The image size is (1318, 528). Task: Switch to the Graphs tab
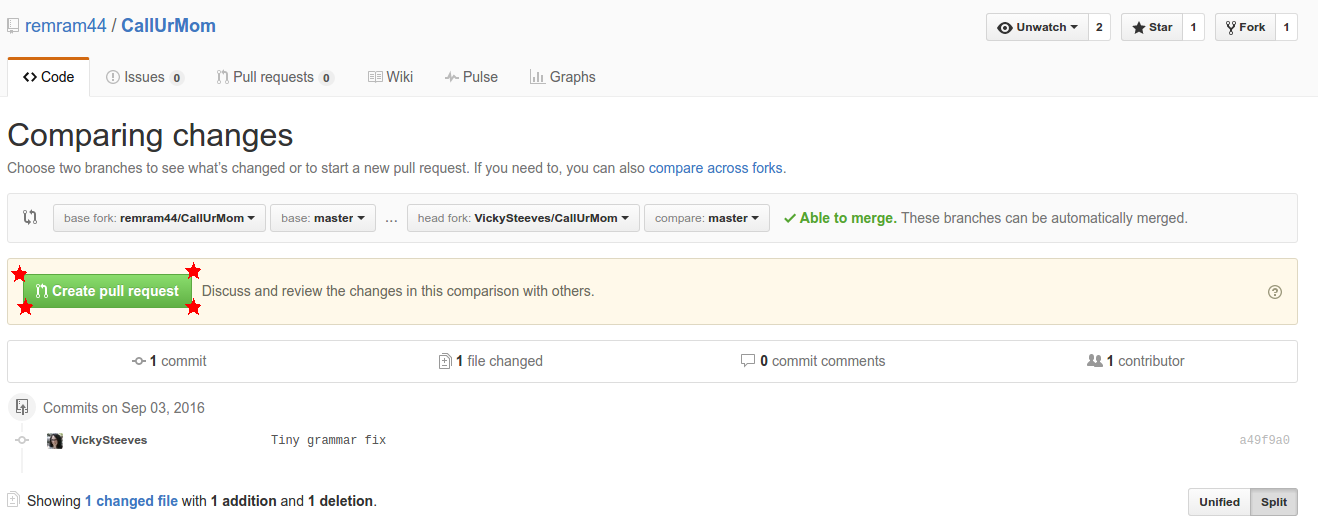point(562,77)
